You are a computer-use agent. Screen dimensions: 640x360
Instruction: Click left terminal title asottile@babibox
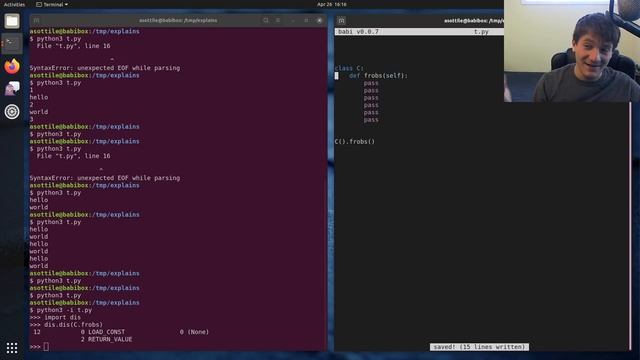click(178, 20)
